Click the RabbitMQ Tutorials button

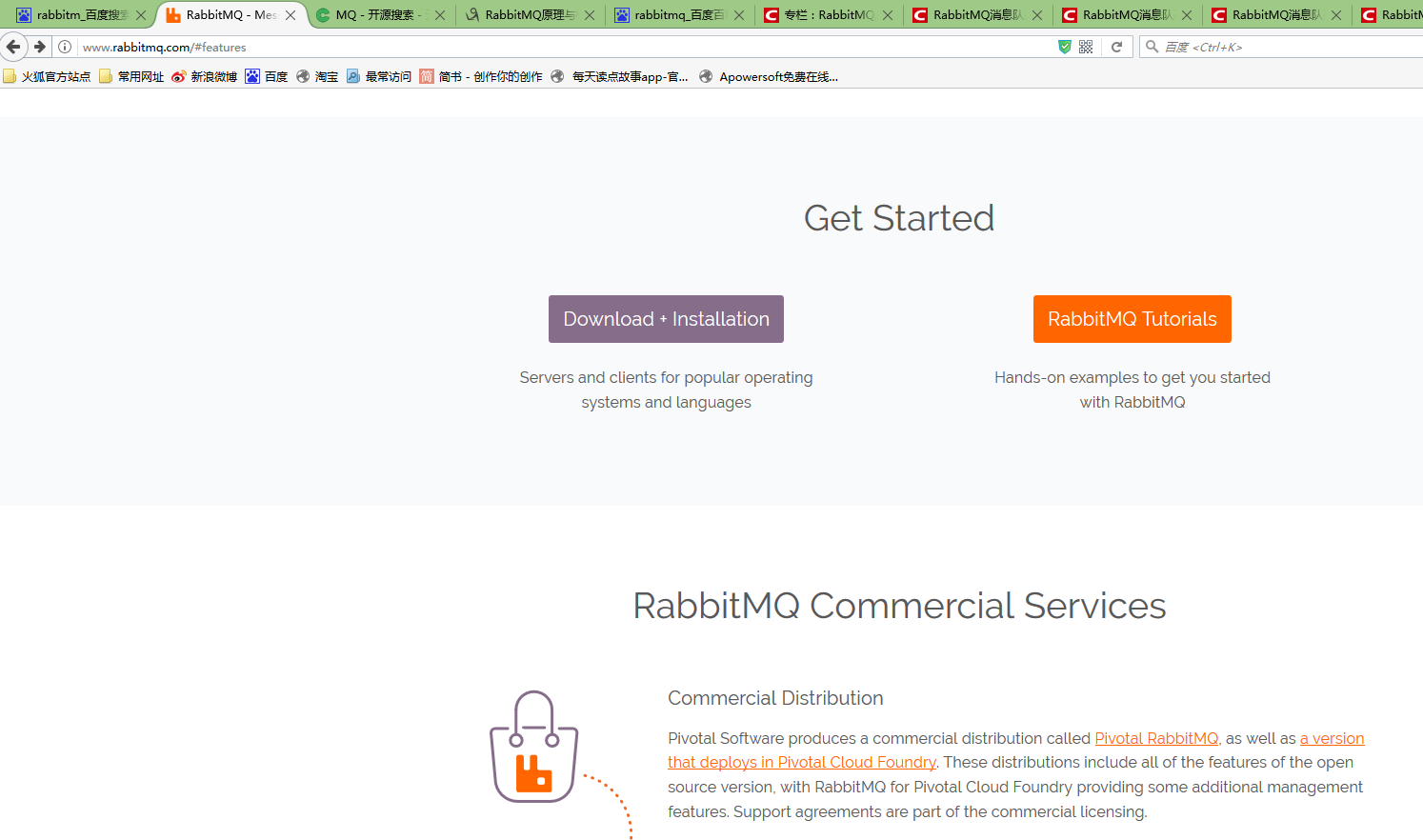coord(1132,319)
